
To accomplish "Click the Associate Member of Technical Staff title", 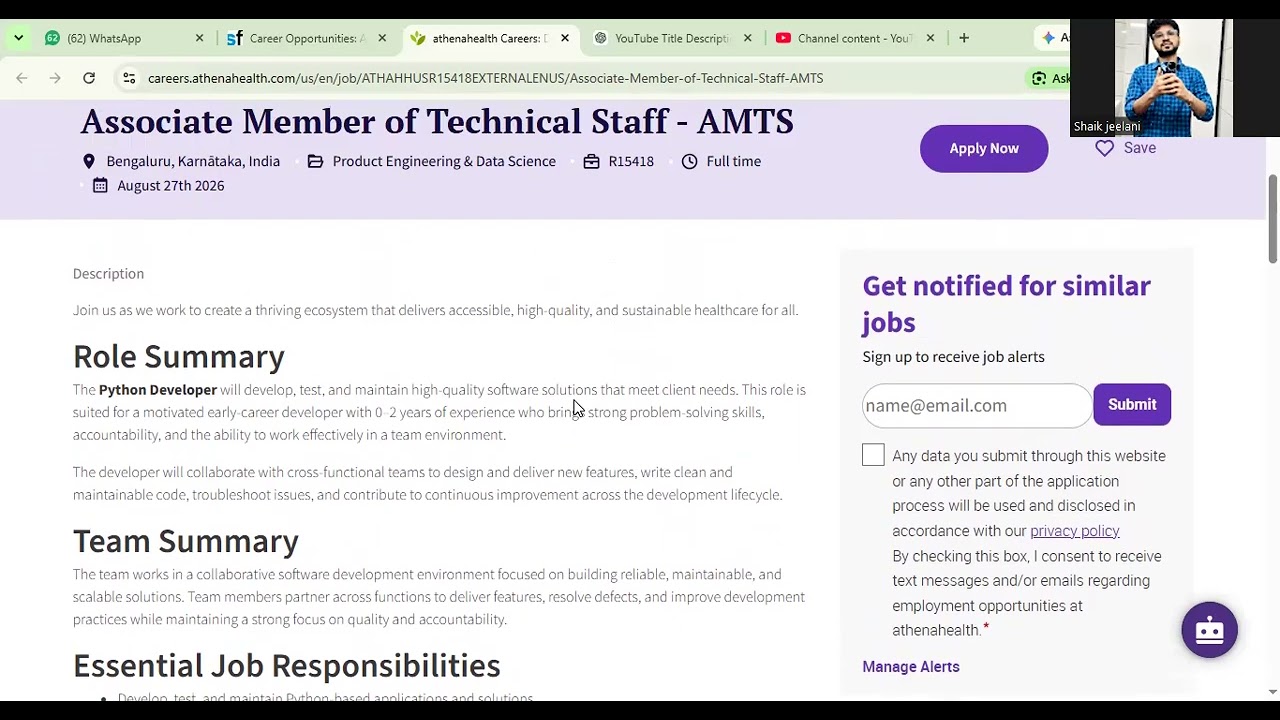I will [x=437, y=122].
